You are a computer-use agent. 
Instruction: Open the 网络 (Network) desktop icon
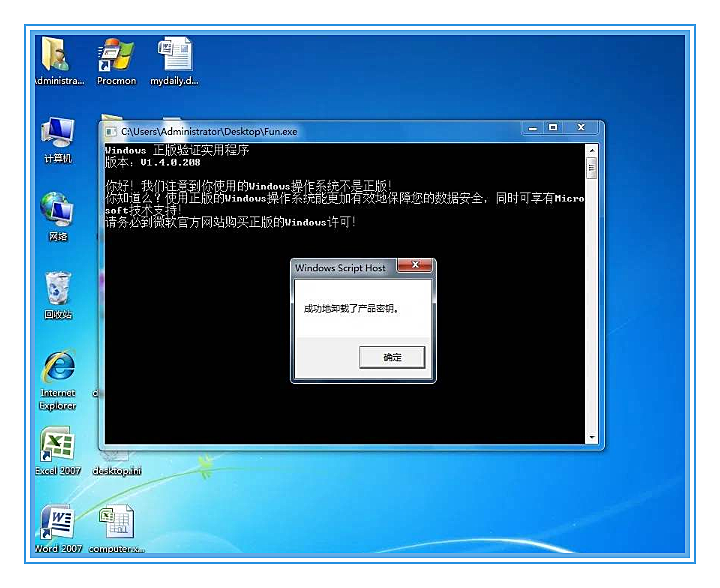click(x=58, y=217)
